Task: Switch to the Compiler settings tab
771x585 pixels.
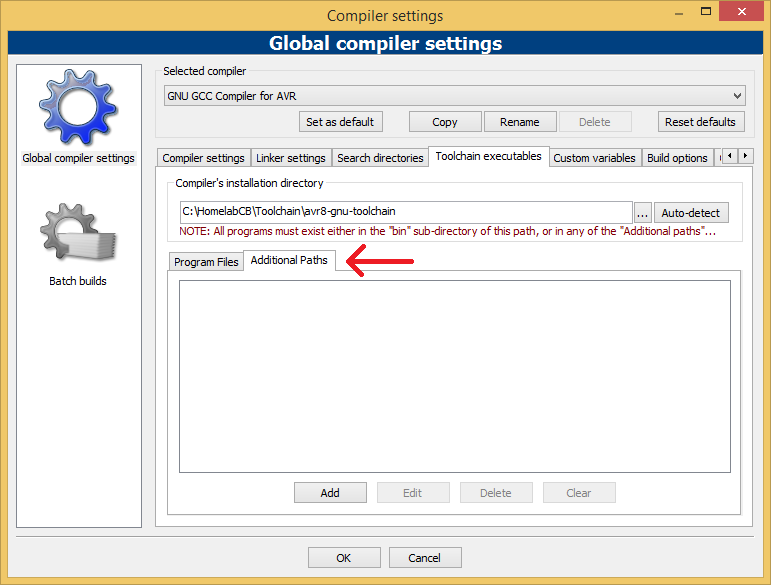Action: tap(203, 158)
